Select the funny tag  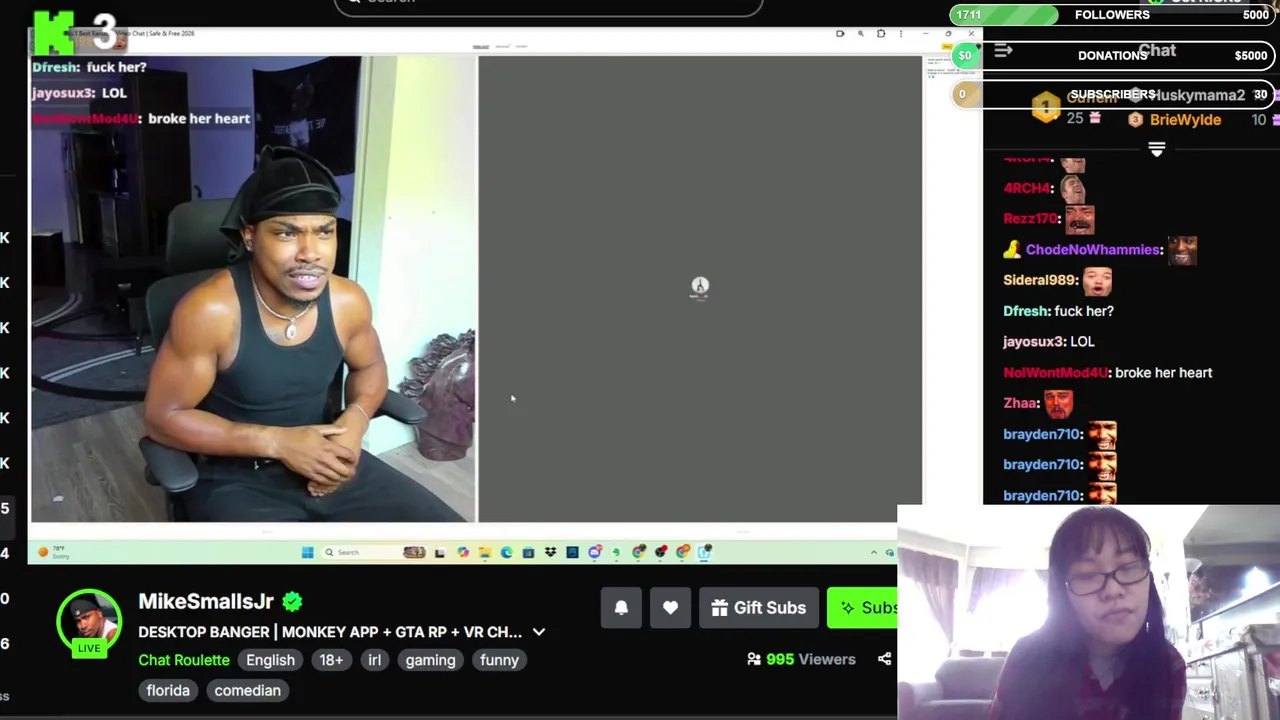pyautogui.click(x=499, y=660)
